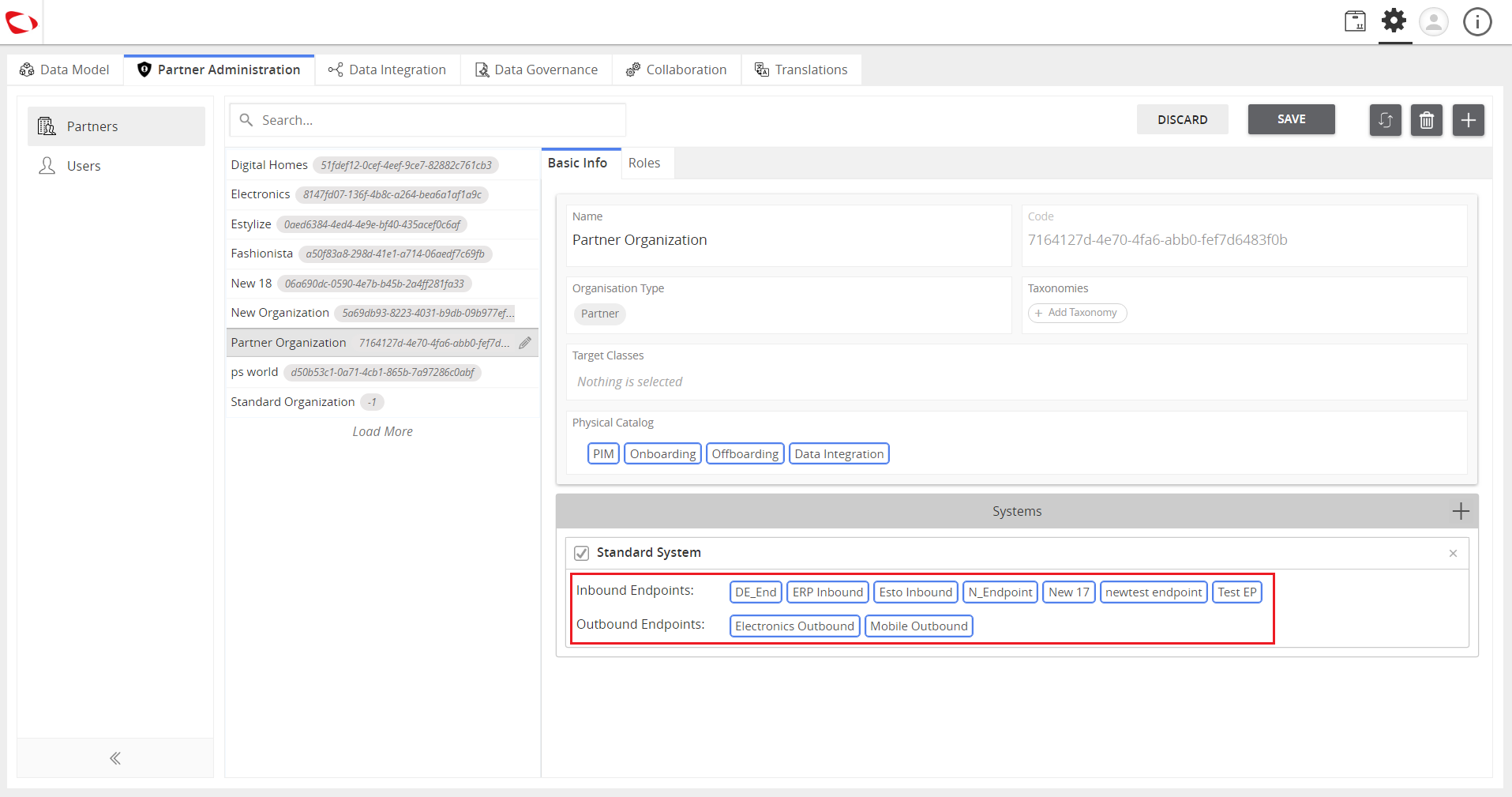The width and height of the screenshot is (1512, 797).
Task: Click the red application logo
Action: click(x=21, y=22)
